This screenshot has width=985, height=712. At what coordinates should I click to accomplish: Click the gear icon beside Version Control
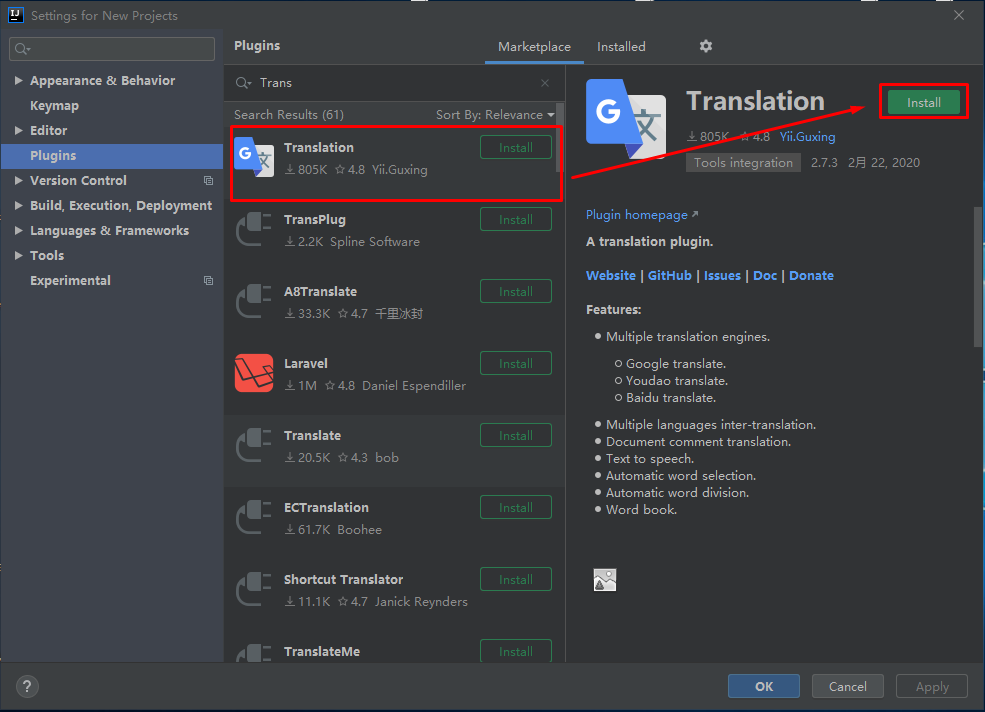(208, 180)
